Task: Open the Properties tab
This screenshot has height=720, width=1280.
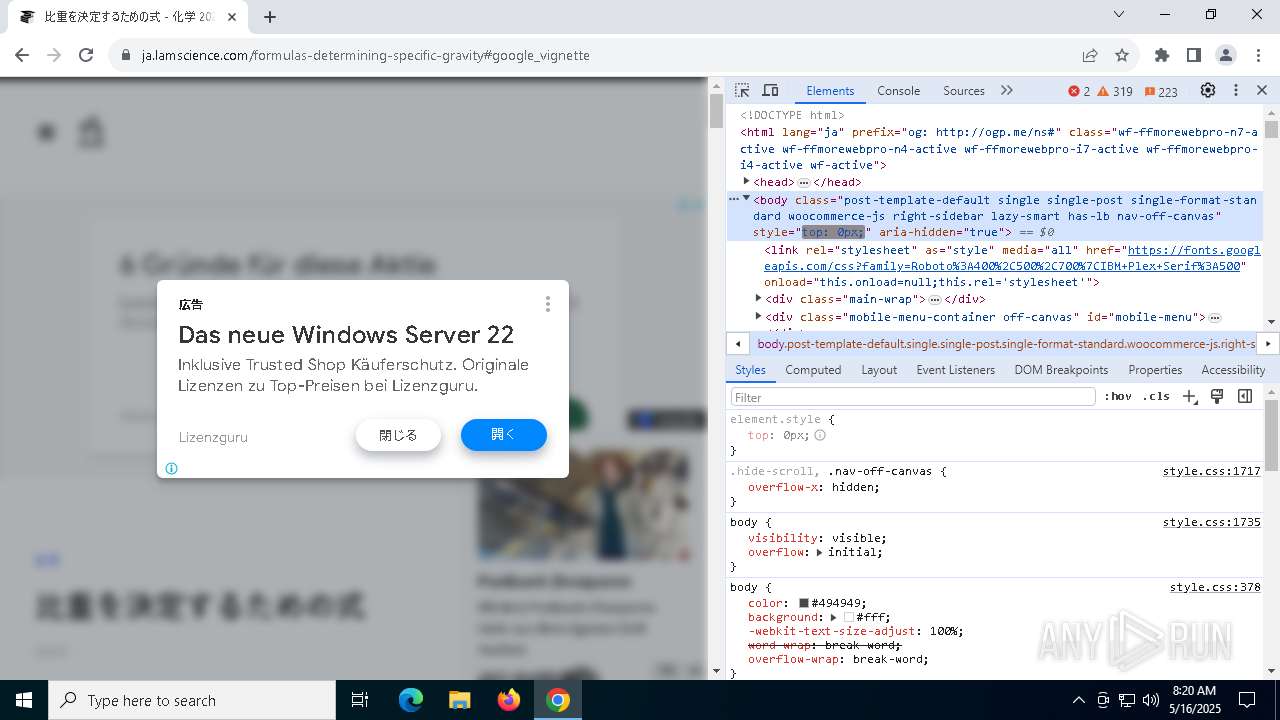Action: pos(1155,369)
